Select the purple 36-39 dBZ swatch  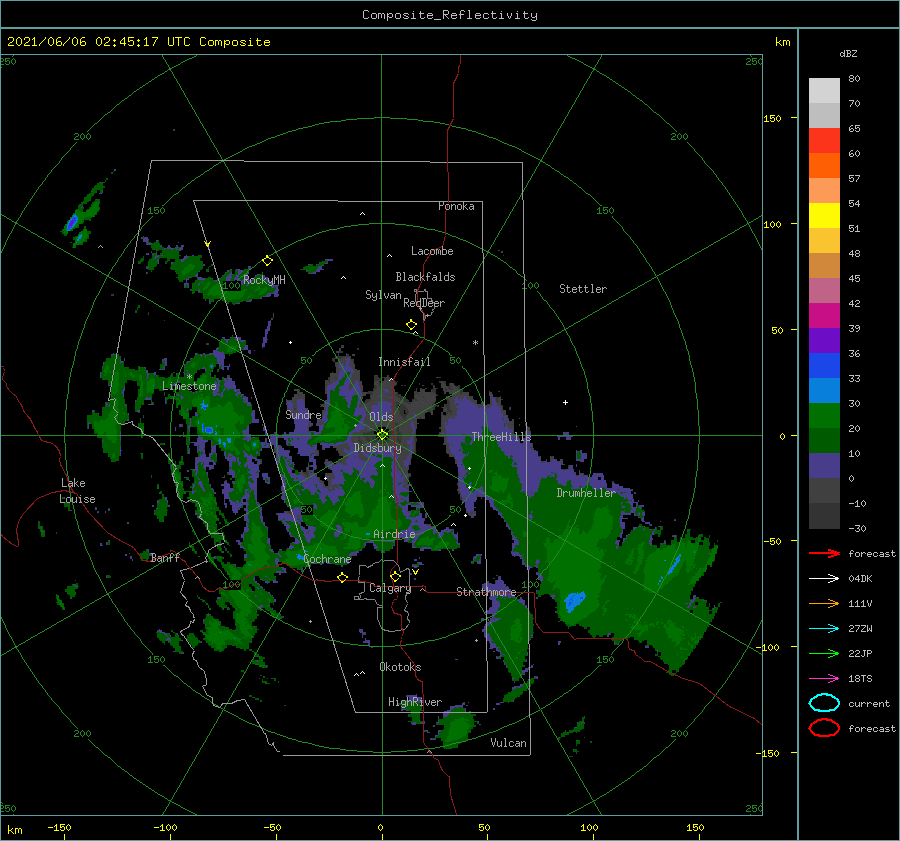pos(824,341)
